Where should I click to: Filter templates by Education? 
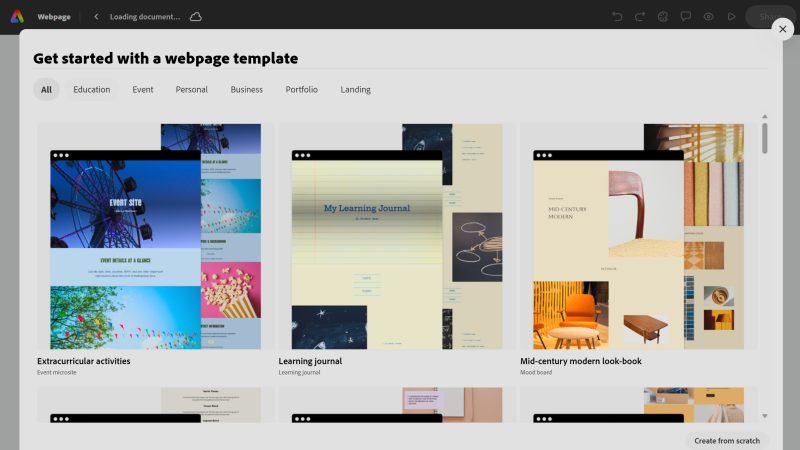(92, 89)
